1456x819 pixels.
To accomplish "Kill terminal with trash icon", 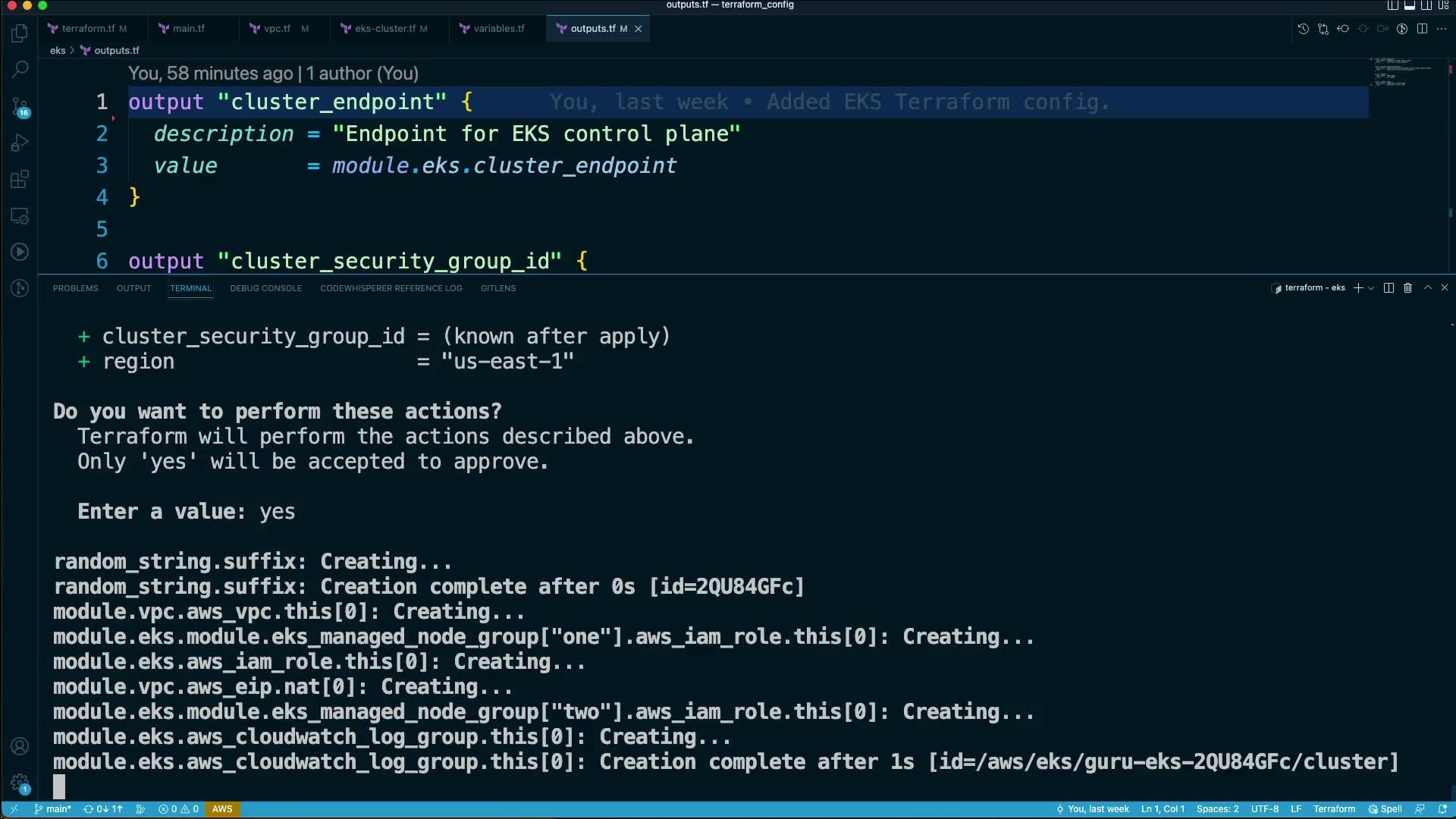I will 1407,288.
